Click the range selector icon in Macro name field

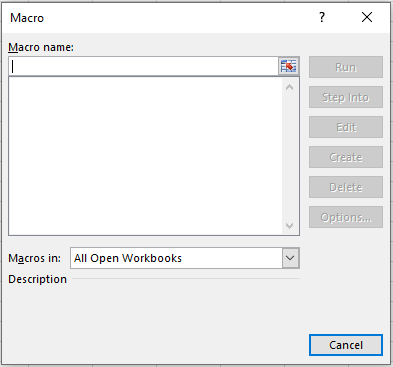coord(288,66)
